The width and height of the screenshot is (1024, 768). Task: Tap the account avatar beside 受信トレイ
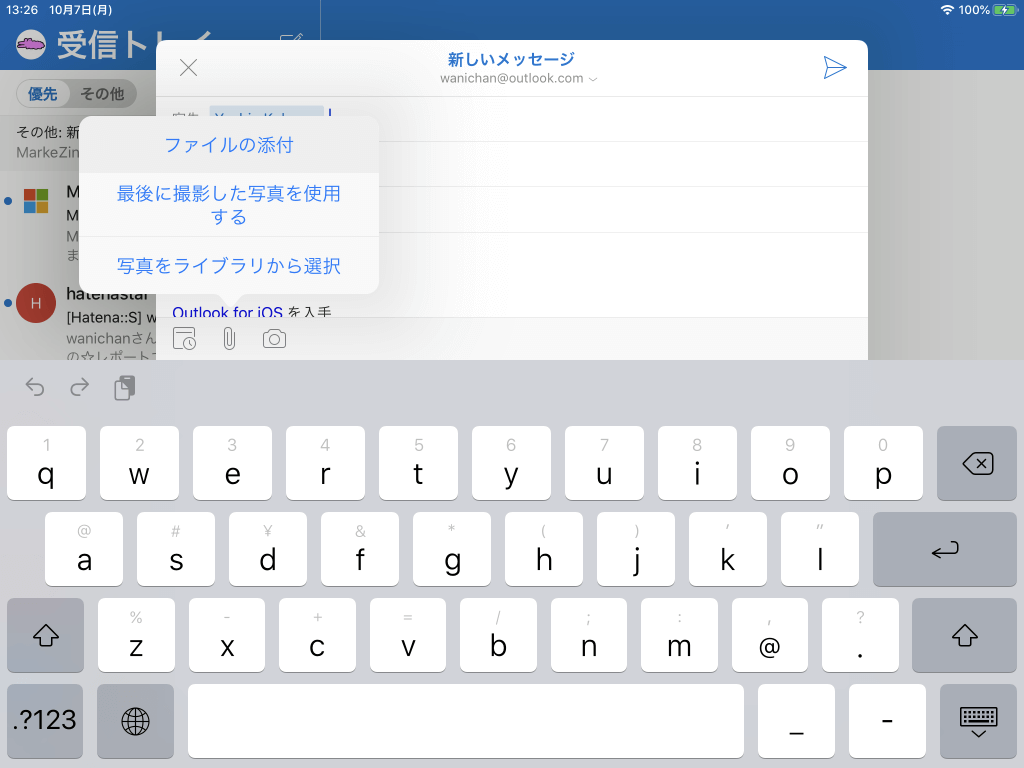(31, 45)
